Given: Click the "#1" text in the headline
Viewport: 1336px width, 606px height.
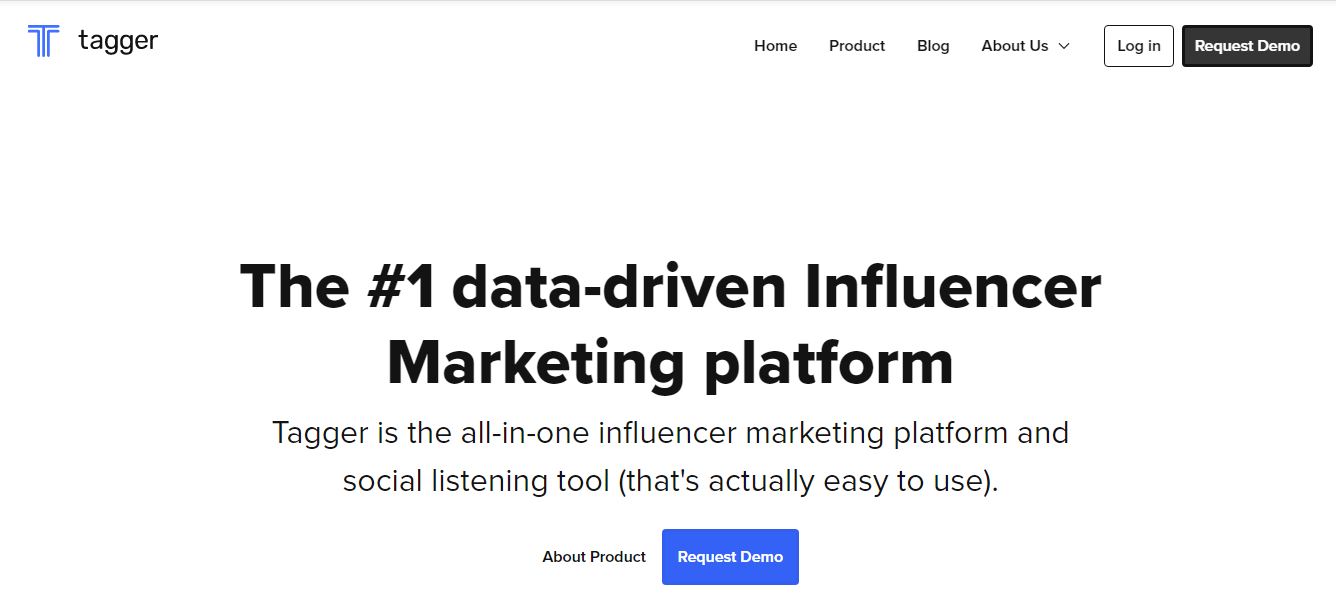Looking at the screenshot, I should [401, 287].
